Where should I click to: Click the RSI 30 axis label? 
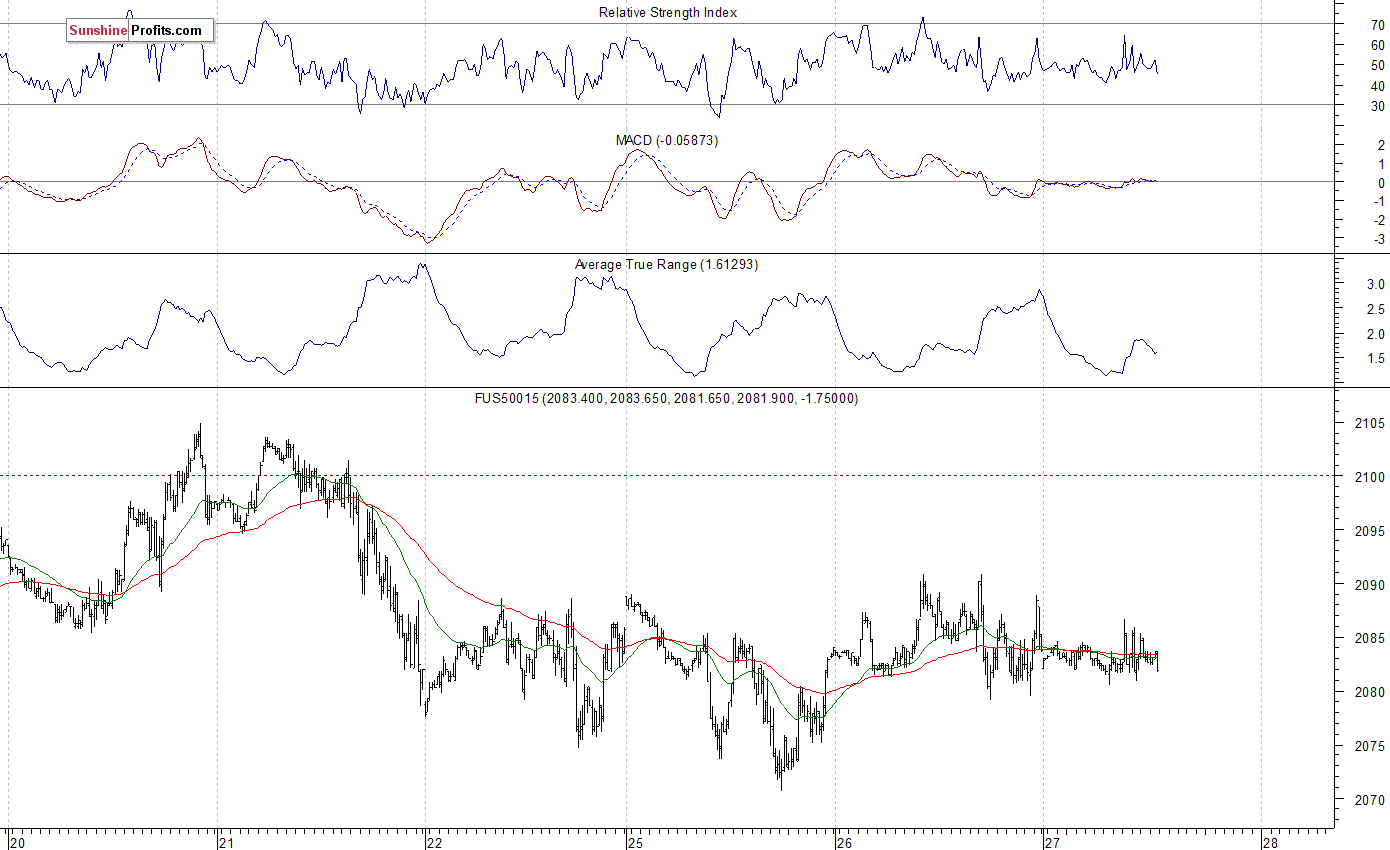1378,106
